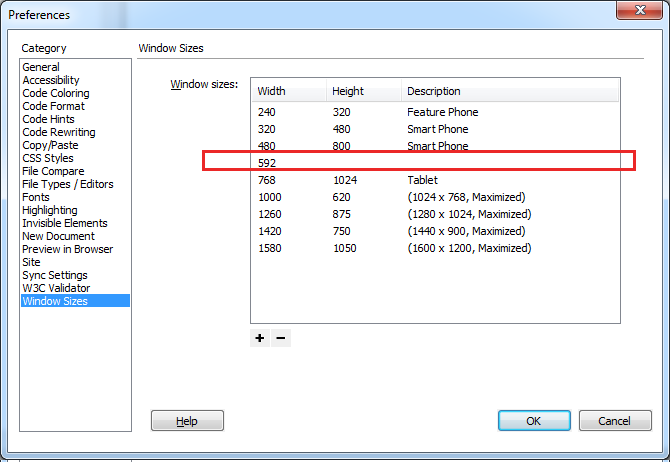Select height cell 1050
Image resolution: width=670 pixels, height=462 pixels.
345,248
